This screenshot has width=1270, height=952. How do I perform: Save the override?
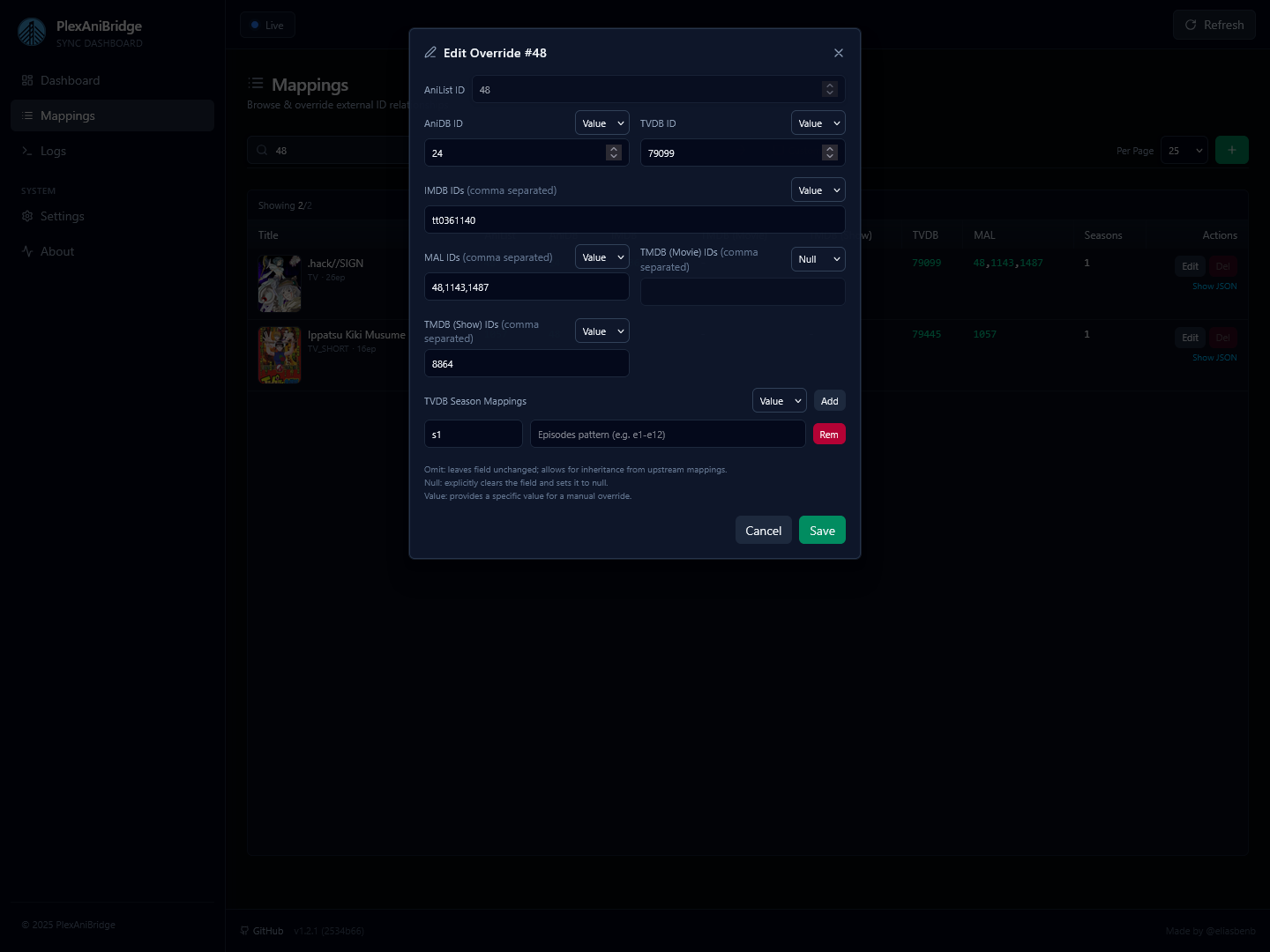coord(822,530)
